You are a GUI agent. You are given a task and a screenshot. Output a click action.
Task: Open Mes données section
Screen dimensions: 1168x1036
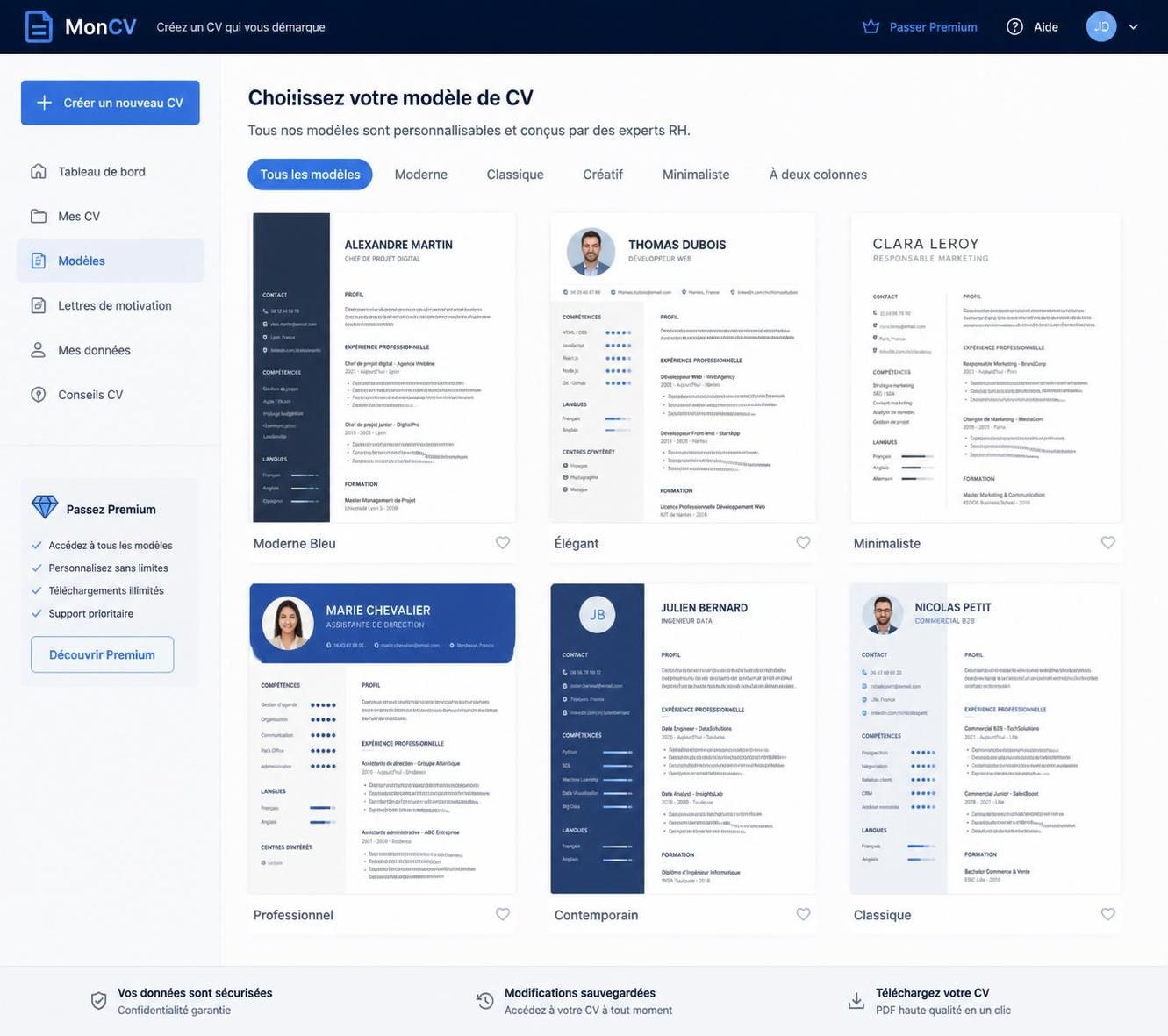coord(111,350)
